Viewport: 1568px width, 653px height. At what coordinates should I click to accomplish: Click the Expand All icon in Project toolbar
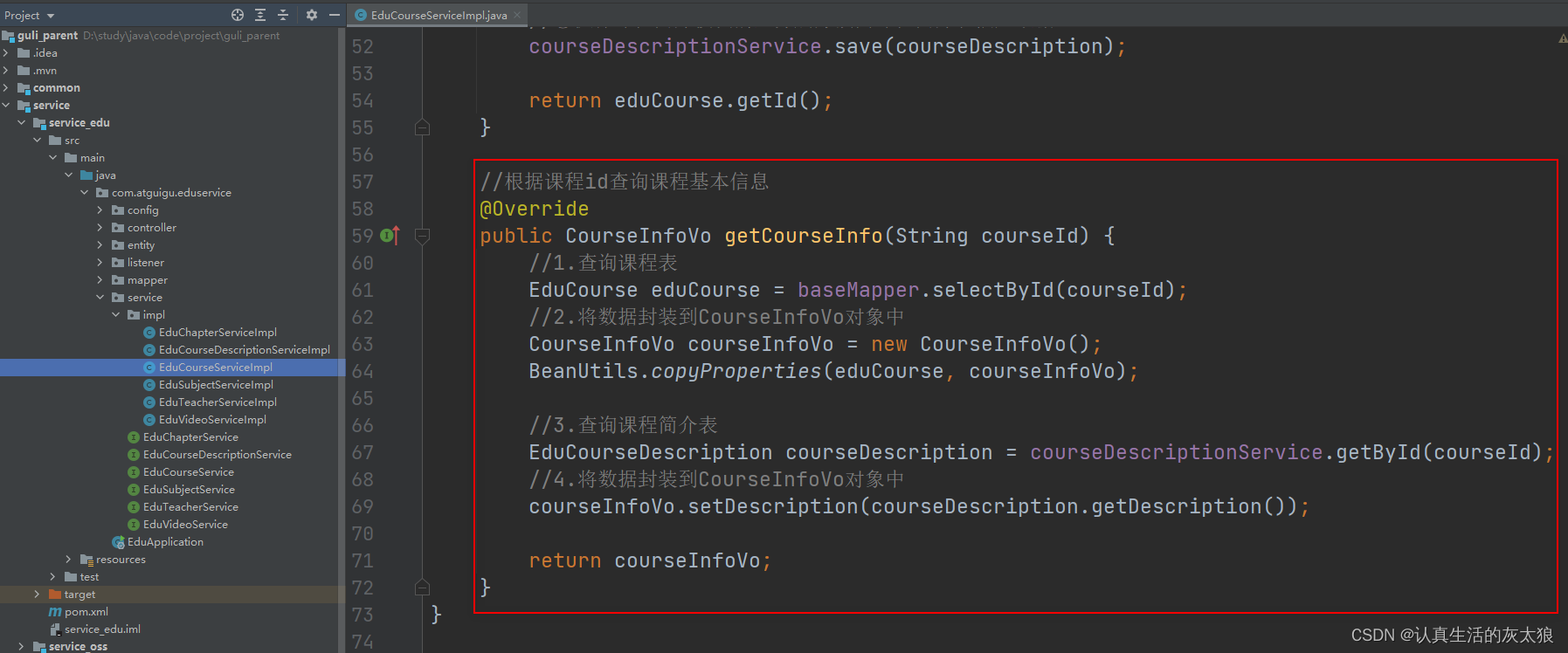coord(260,15)
